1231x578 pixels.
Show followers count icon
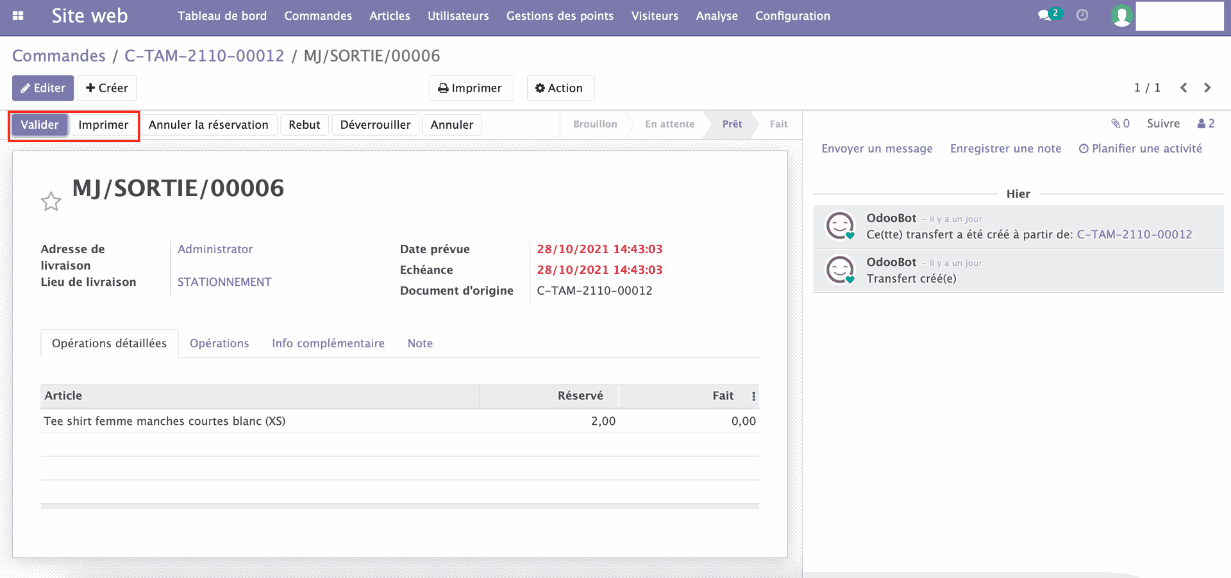pos(1205,124)
